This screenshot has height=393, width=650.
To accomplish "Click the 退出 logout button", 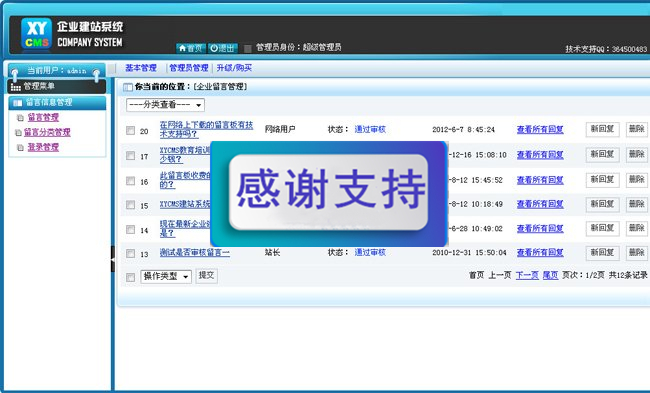I will coord(223,48).
